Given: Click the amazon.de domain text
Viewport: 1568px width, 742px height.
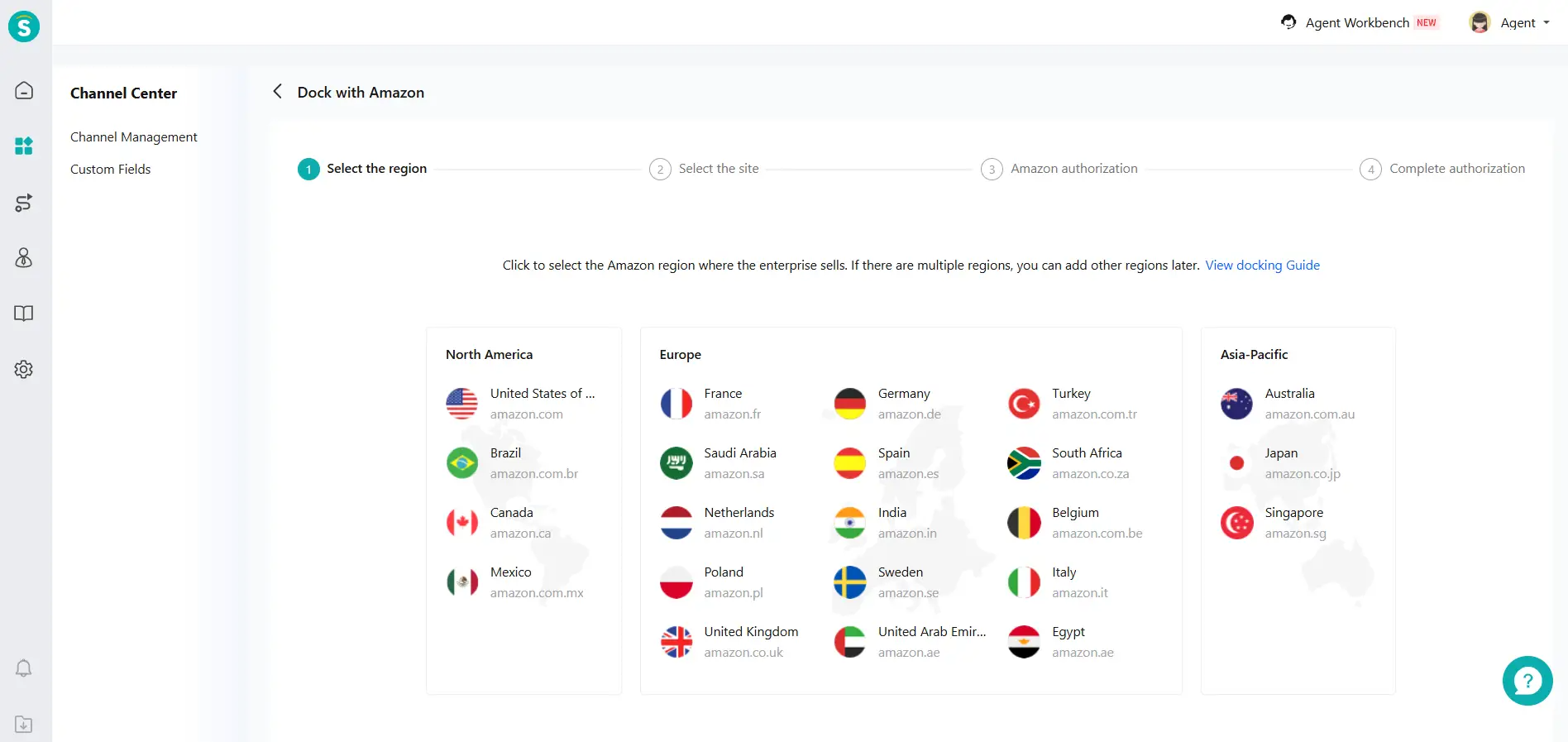Looking at the screenshot, I should click(910, 414).
